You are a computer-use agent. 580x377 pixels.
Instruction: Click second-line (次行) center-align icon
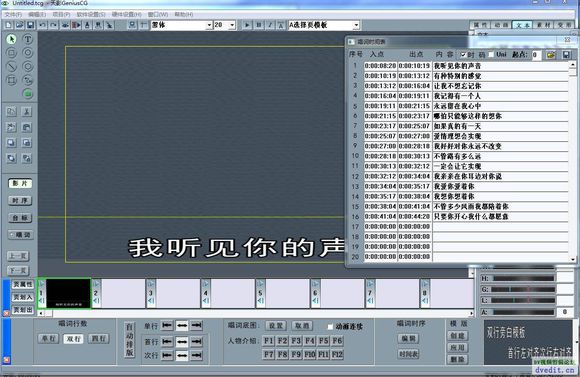(182, 355)
